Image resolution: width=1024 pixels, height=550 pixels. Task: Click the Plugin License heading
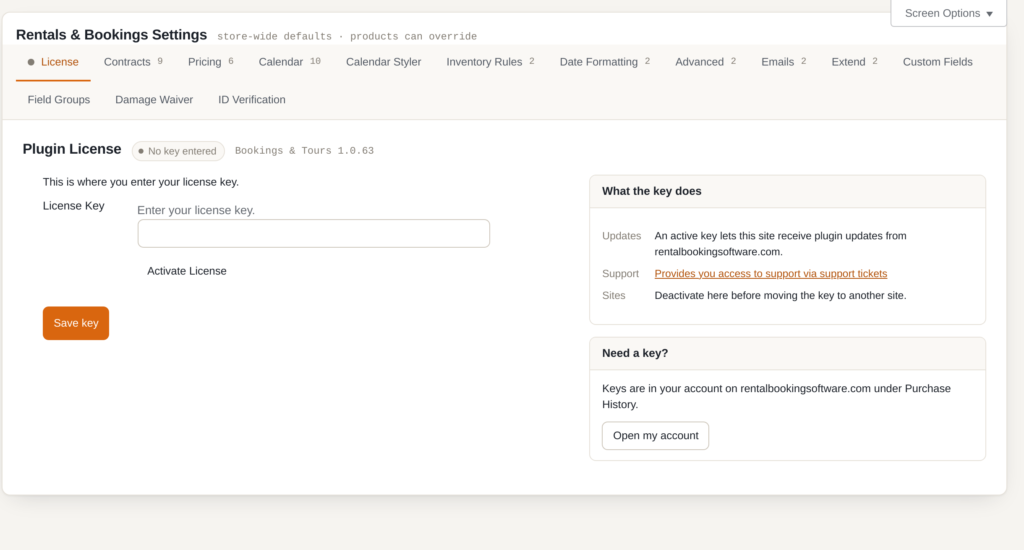pos(72,149)
